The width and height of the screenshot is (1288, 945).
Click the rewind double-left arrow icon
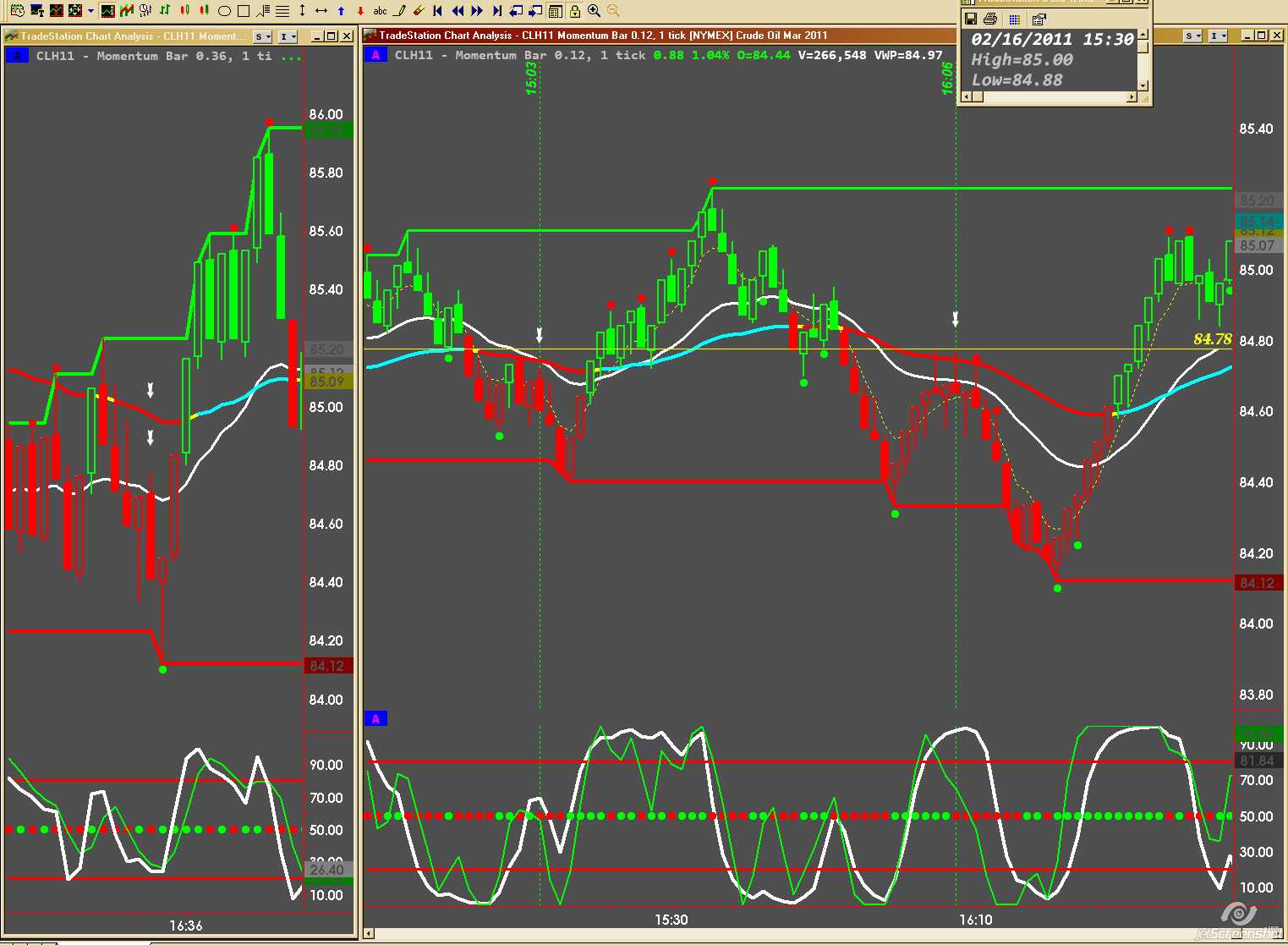(458, 11)
